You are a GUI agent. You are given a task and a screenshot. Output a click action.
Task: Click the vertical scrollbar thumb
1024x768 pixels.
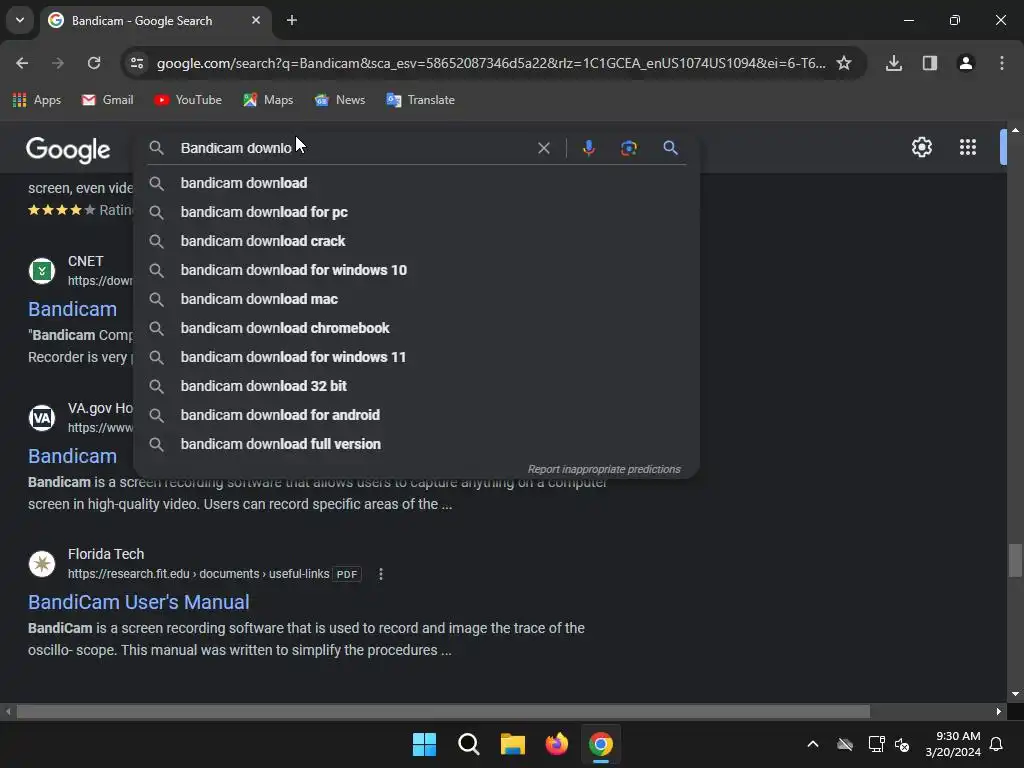coord(1015,560)
